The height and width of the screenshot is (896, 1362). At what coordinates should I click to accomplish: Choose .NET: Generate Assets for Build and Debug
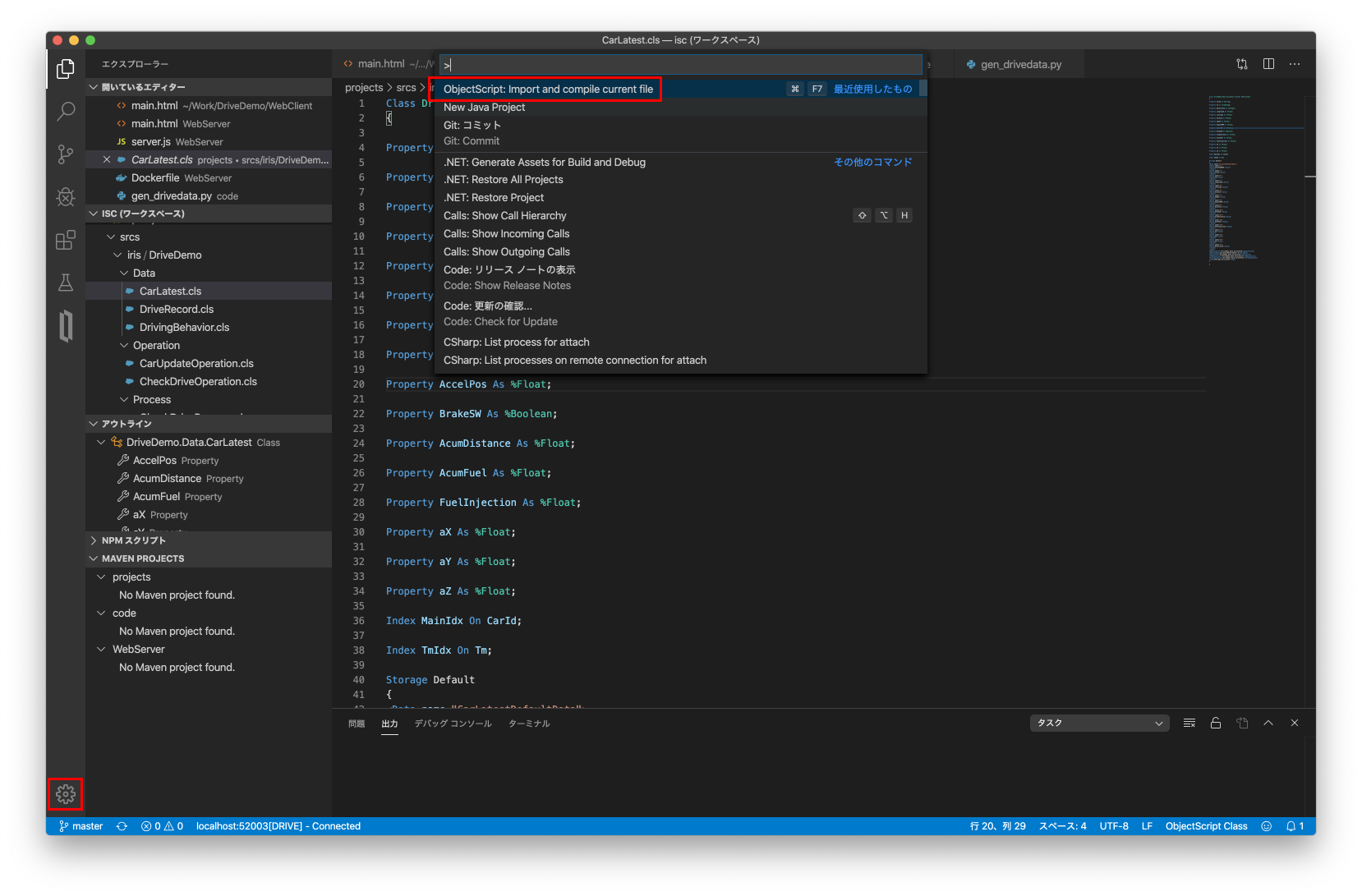coord(680,163)
